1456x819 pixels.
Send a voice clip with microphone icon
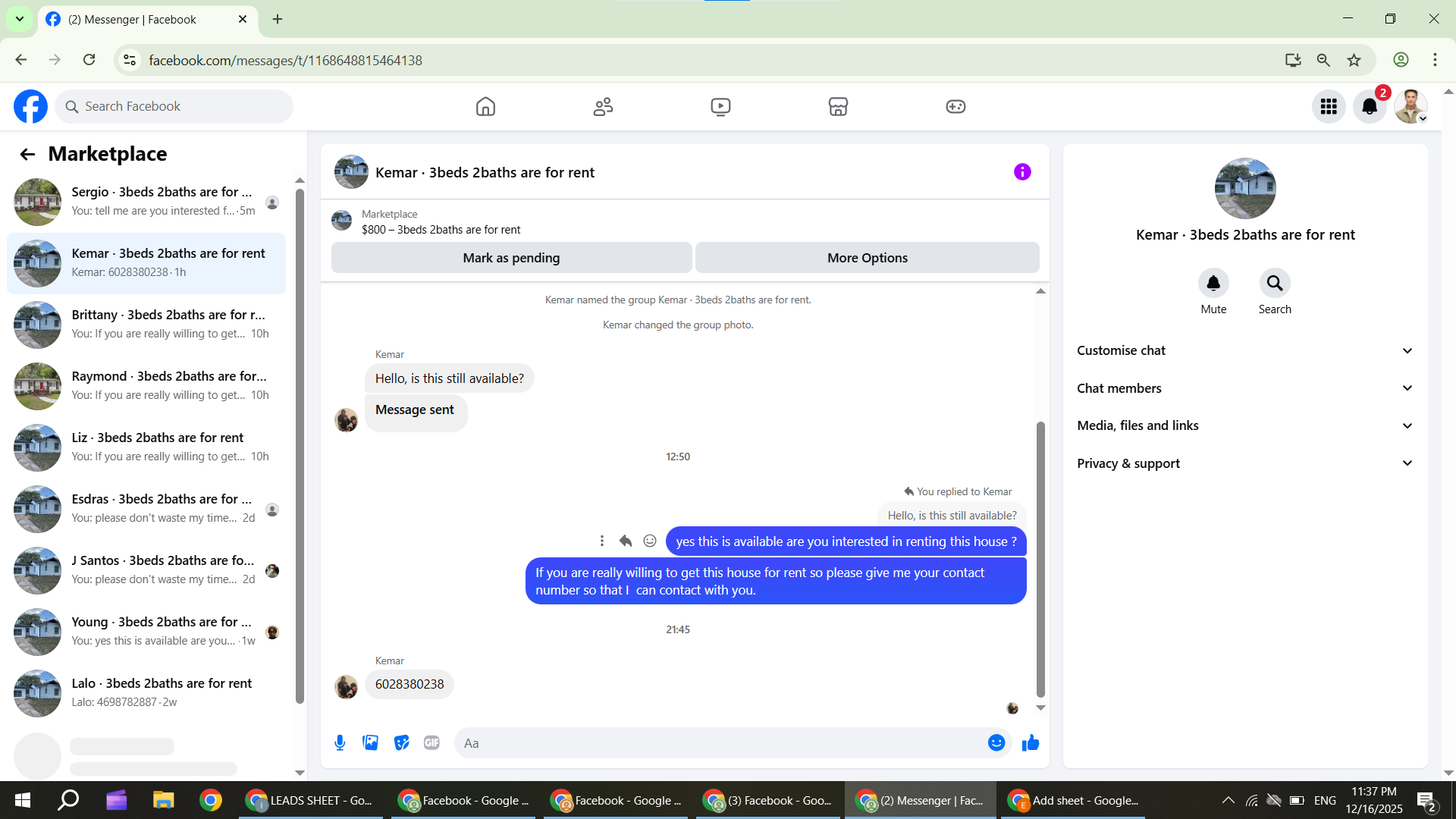click(340, 743)
